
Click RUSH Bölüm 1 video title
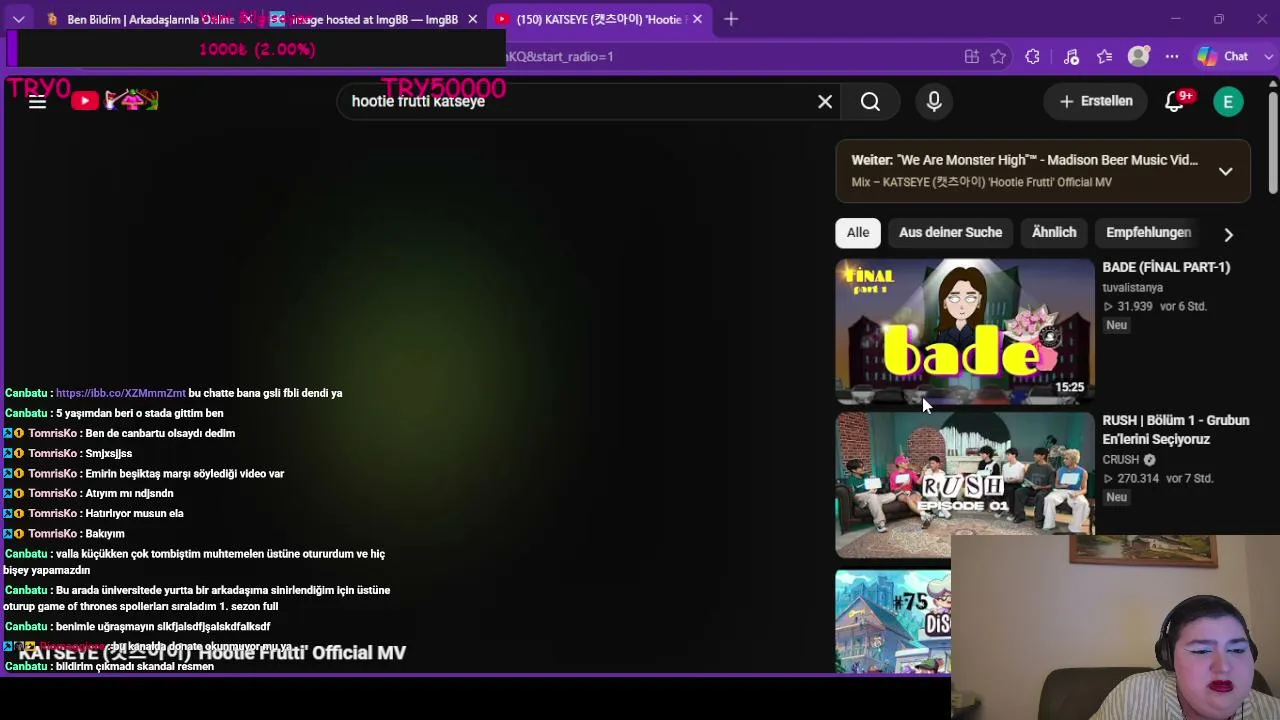(1176, 429)
